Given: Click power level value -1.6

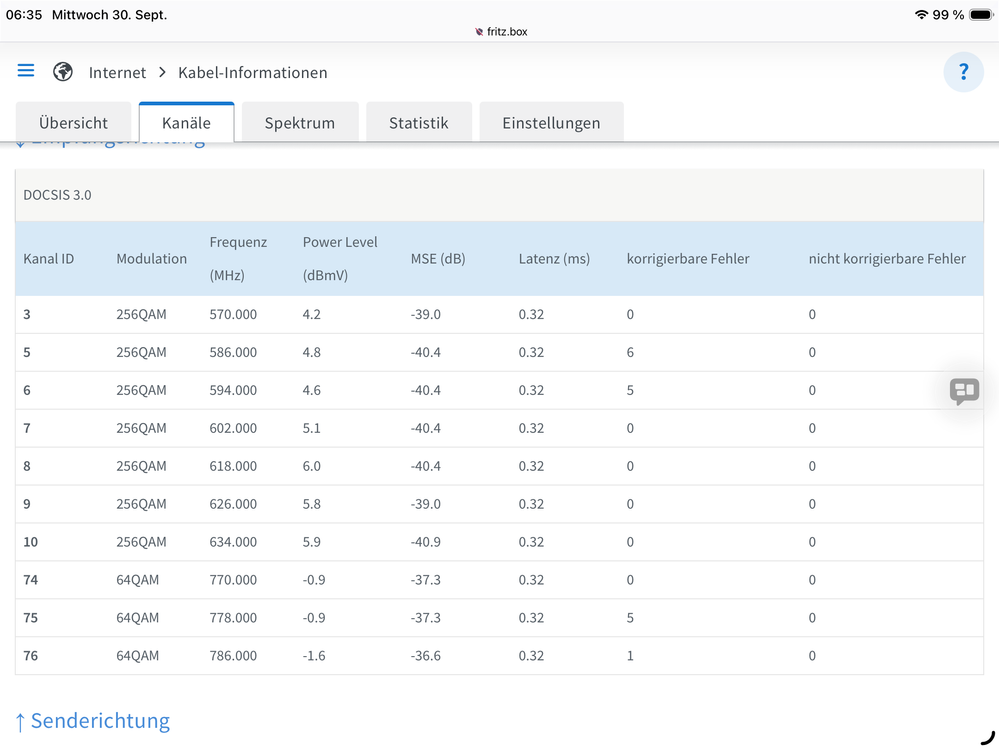Looking at the screenshot, I should click(x=314, y=655).
